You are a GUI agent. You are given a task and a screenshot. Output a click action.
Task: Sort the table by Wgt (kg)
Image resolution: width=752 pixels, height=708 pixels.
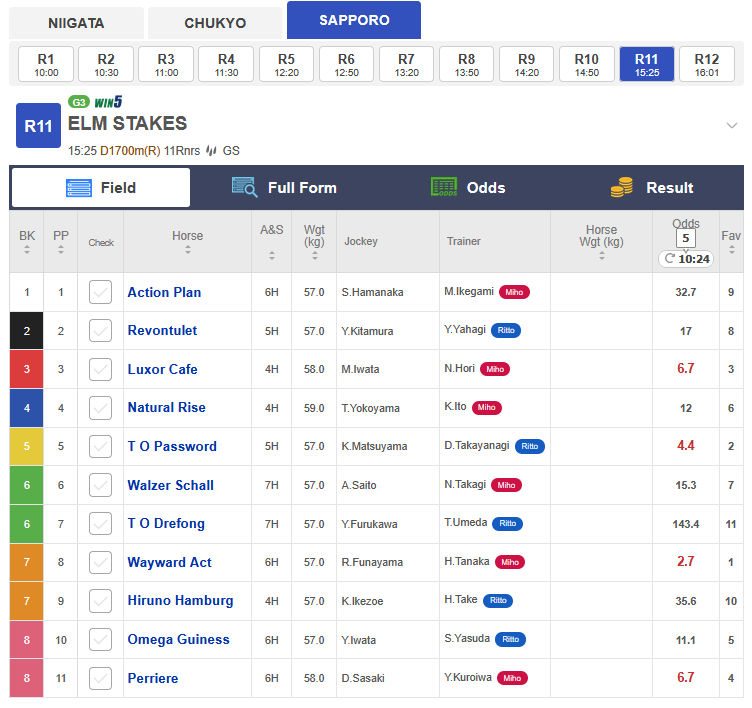pos(315,256)
